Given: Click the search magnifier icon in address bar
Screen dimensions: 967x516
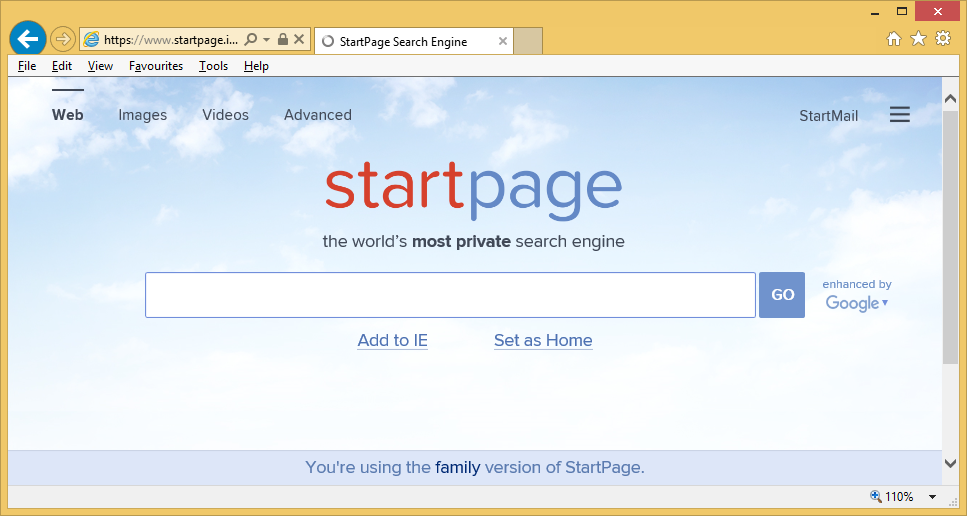Looking at the screenshot, I should [250, 39].
